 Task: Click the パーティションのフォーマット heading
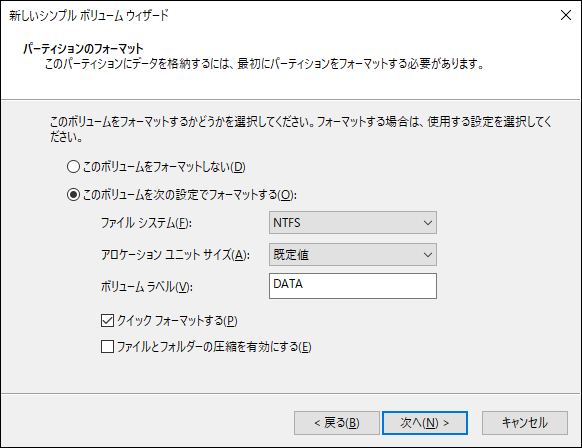coord(83,49)
